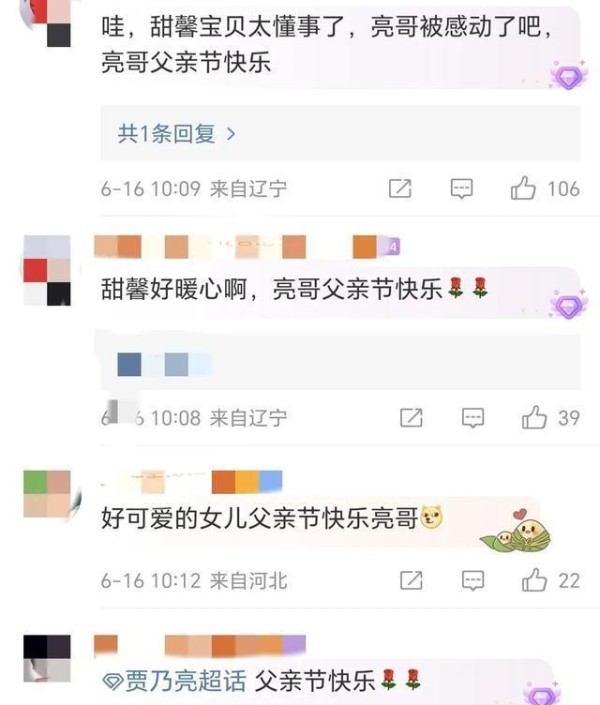The width and height of the screenshot is (600, 705).
Task: Share the 10:09 Liaoning comment
Action: pyautogui.click(x=400, y=188)
